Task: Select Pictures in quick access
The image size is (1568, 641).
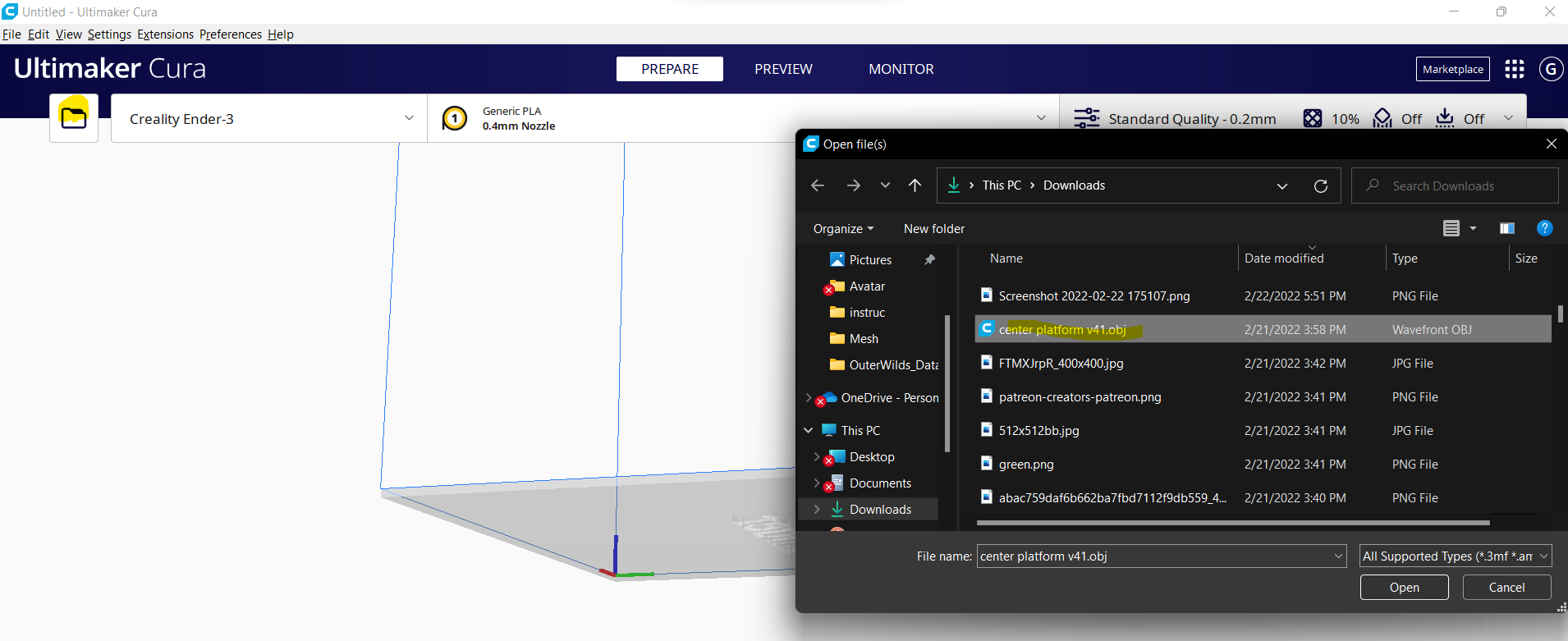Action: click(x=870, y=259)
